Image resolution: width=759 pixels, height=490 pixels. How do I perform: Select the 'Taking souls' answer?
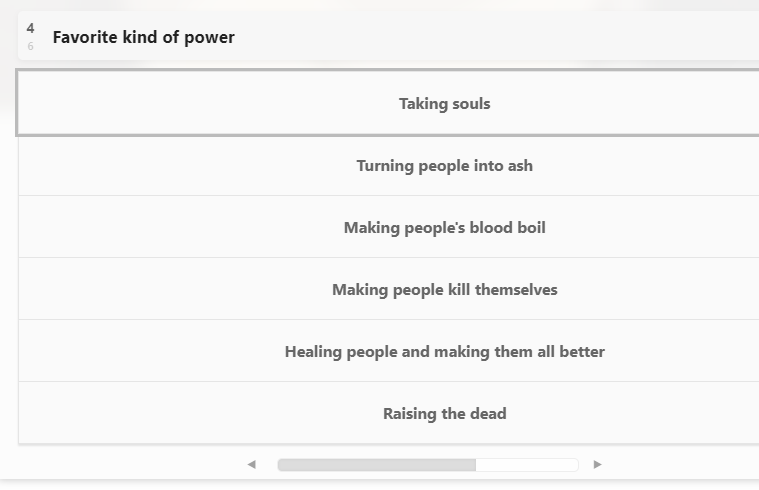pyautogui.click(x=444, y=104)
